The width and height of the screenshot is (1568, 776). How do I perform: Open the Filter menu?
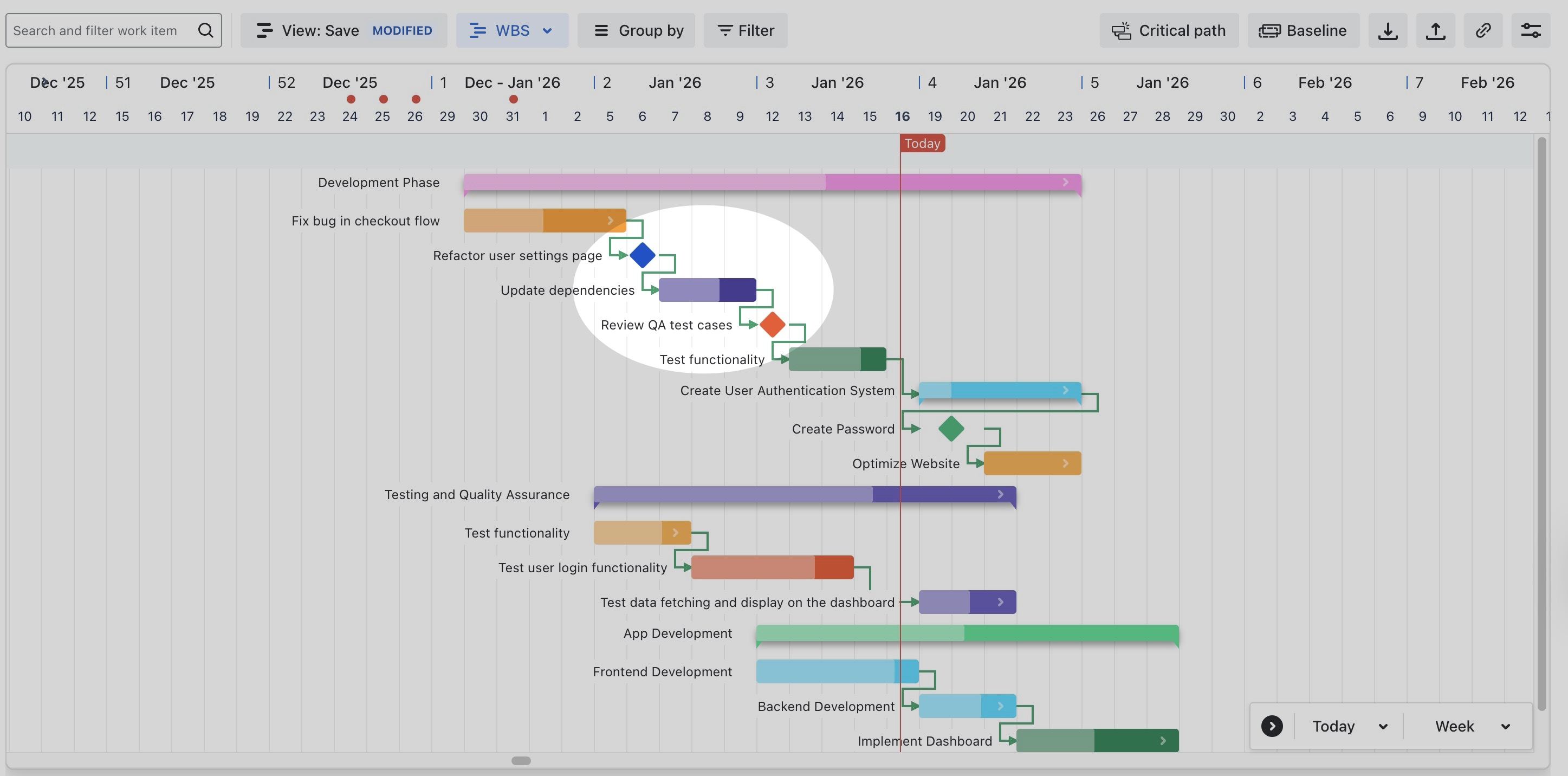pyautogui.click(x=745, y=30)
